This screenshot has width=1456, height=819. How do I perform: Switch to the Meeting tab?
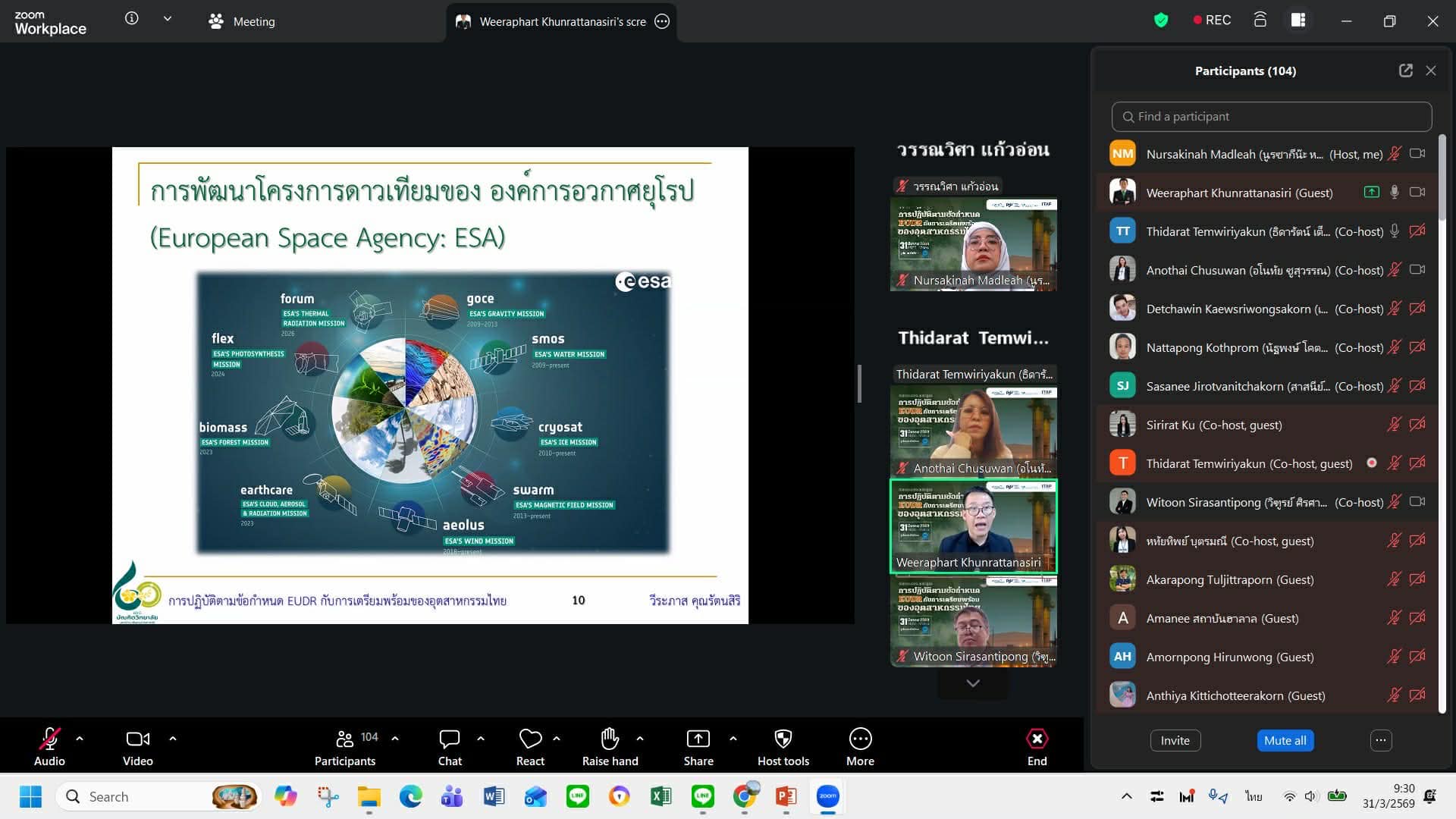click(x=243, y=21)
